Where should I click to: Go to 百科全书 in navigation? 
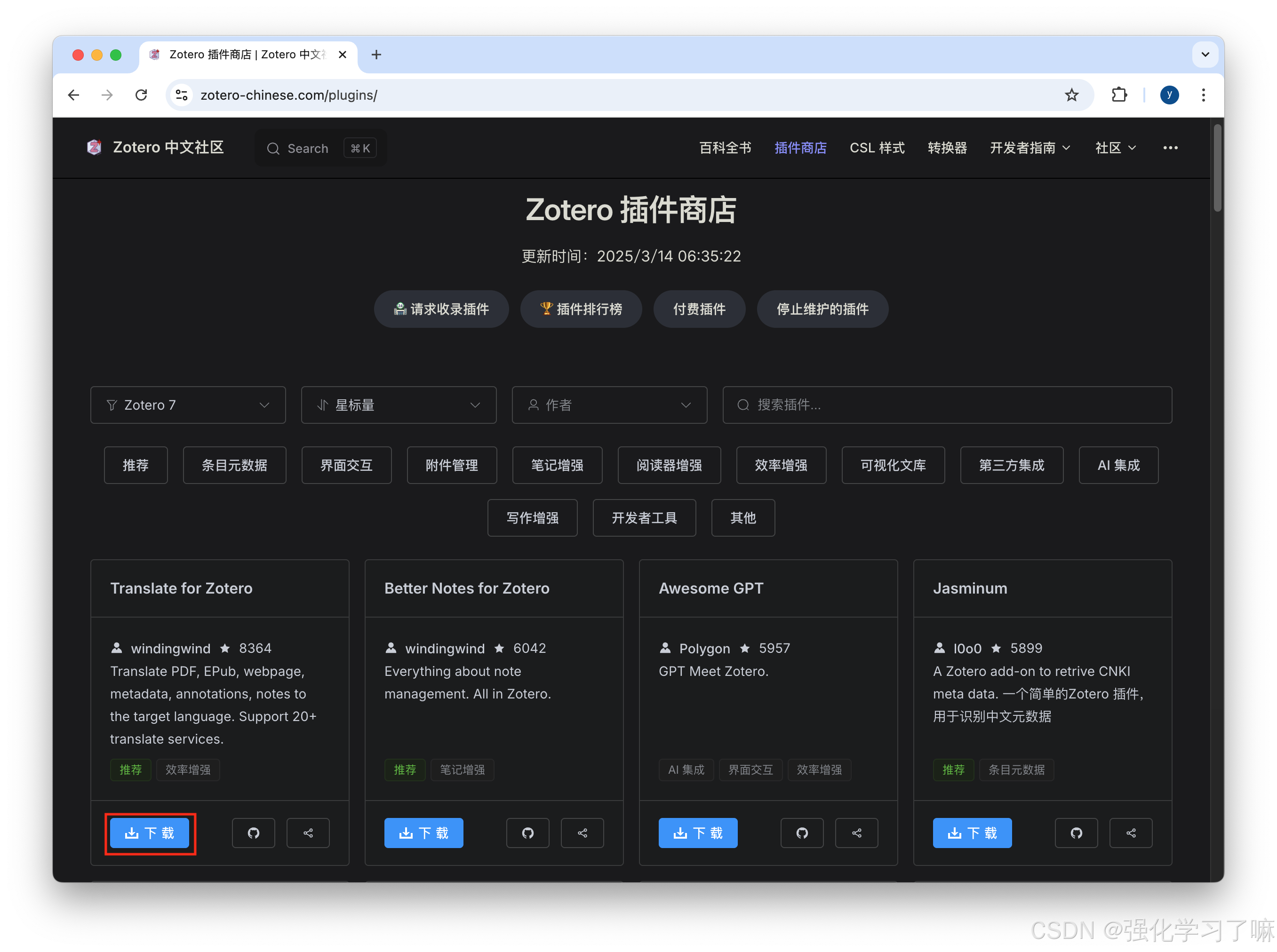pyautogui.click(x=725, y=148)
